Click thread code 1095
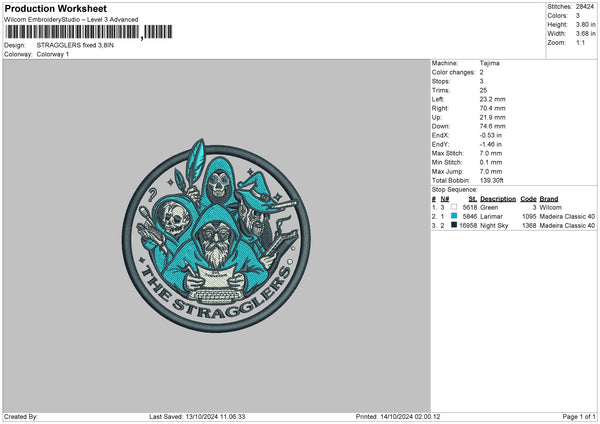This screenshot has width=600, height=424. point(529,217)
